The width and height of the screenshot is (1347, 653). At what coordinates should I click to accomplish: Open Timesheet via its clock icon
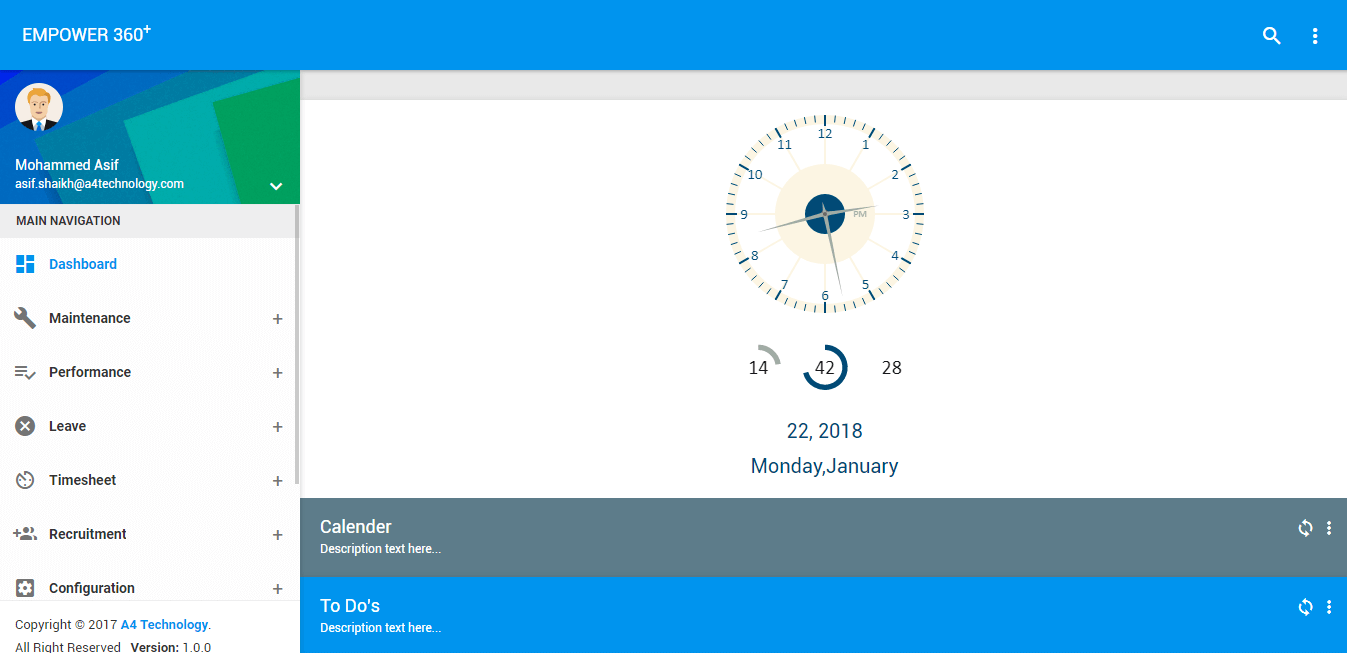[x=24, y=479]
